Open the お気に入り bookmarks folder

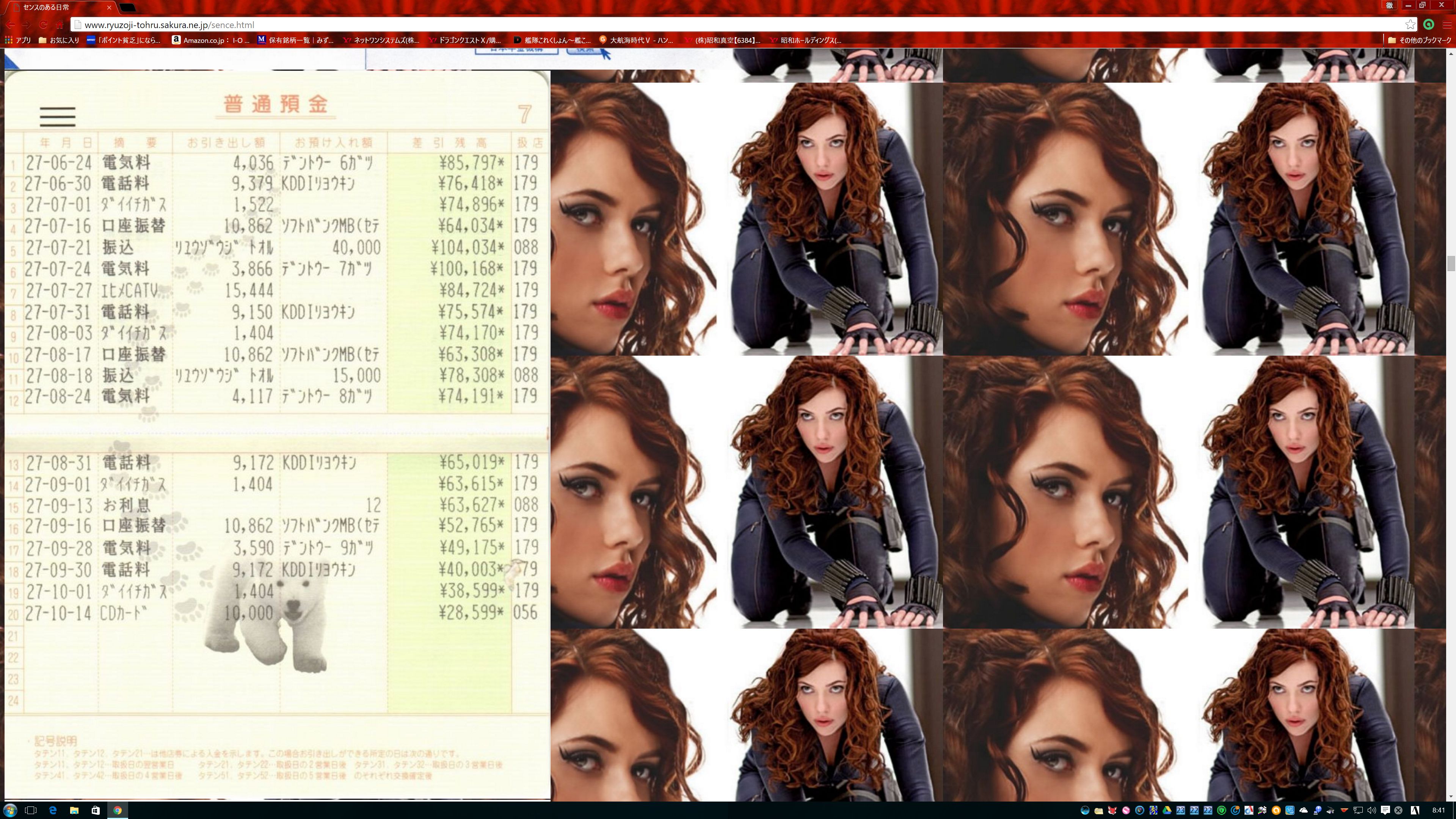pyautogui.click(x=59, y=40)
